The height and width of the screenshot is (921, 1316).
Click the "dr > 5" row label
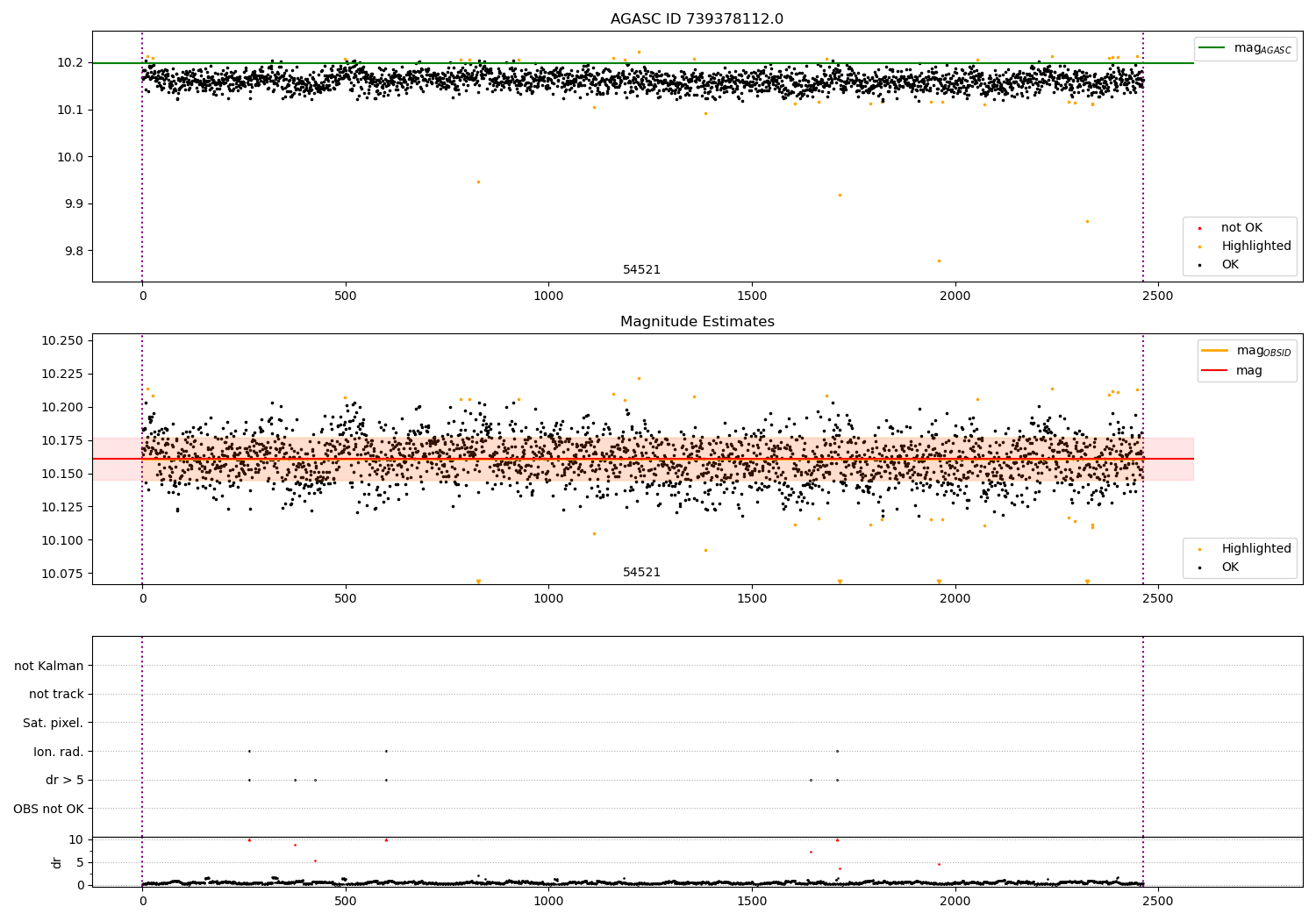tap(65, 781)
